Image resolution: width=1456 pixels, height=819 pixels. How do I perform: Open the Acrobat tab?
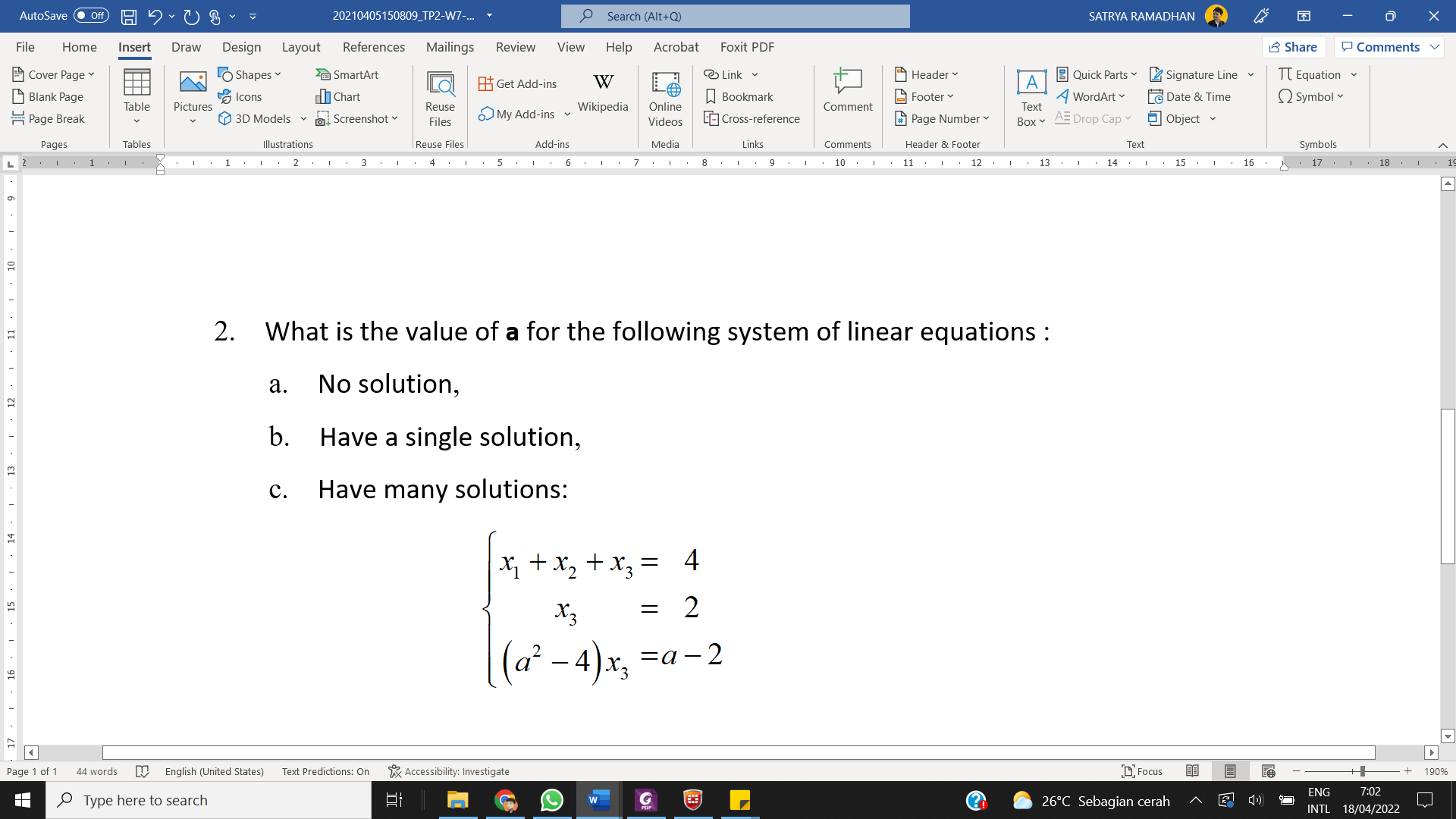[x=676, y=47]
